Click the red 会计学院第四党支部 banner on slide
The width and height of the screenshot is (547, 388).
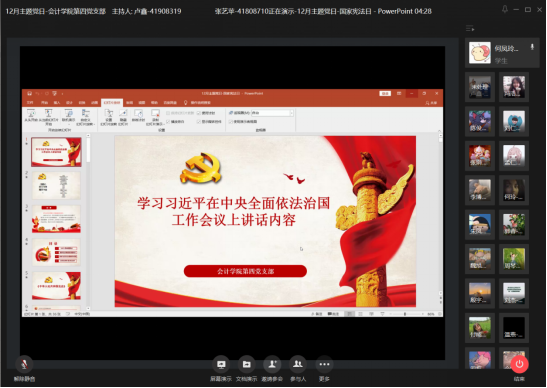(245, 271)
